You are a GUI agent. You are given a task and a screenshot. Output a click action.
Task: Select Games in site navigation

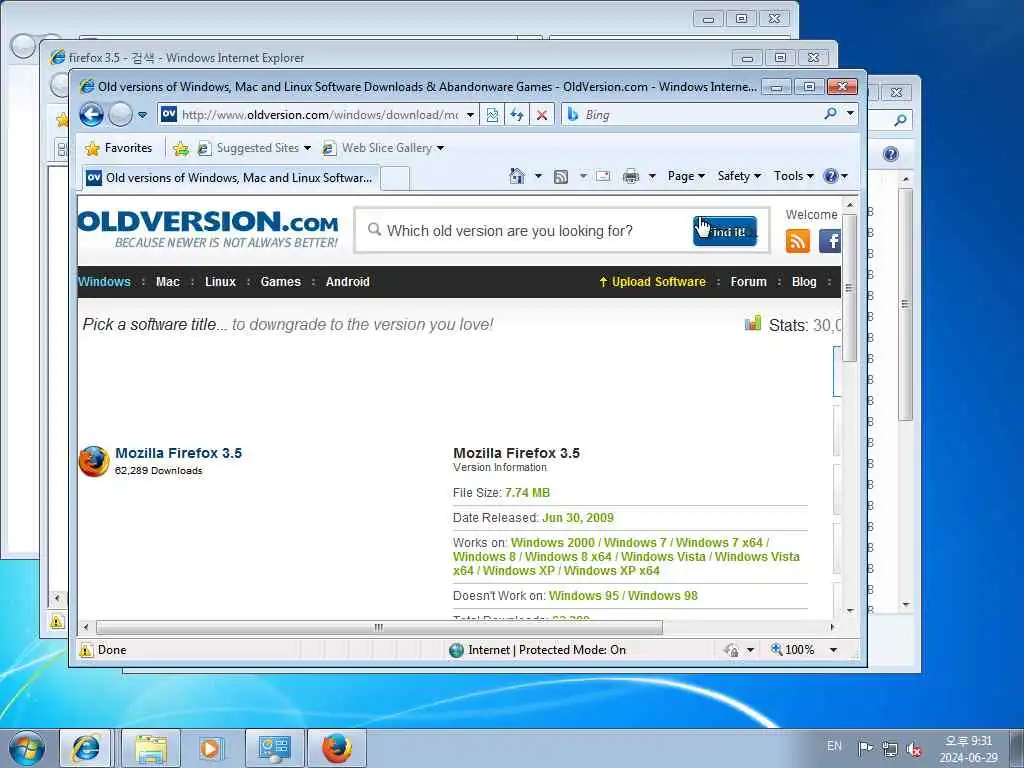281,282
